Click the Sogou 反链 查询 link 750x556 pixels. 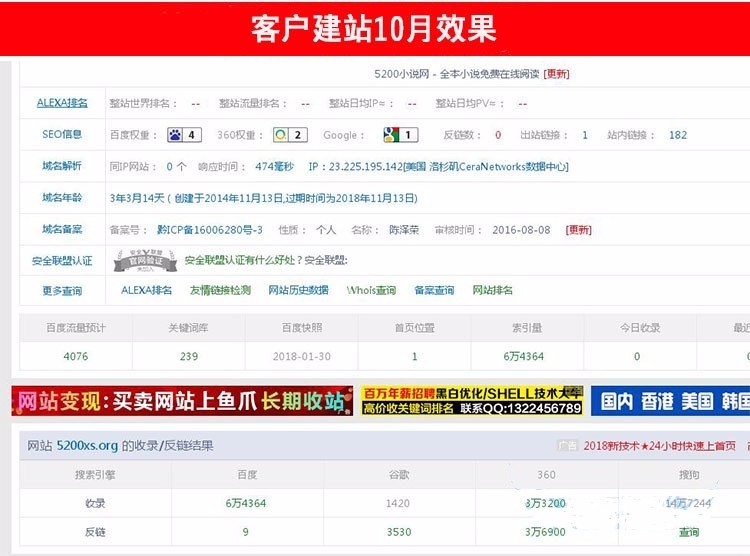(689, 532)
